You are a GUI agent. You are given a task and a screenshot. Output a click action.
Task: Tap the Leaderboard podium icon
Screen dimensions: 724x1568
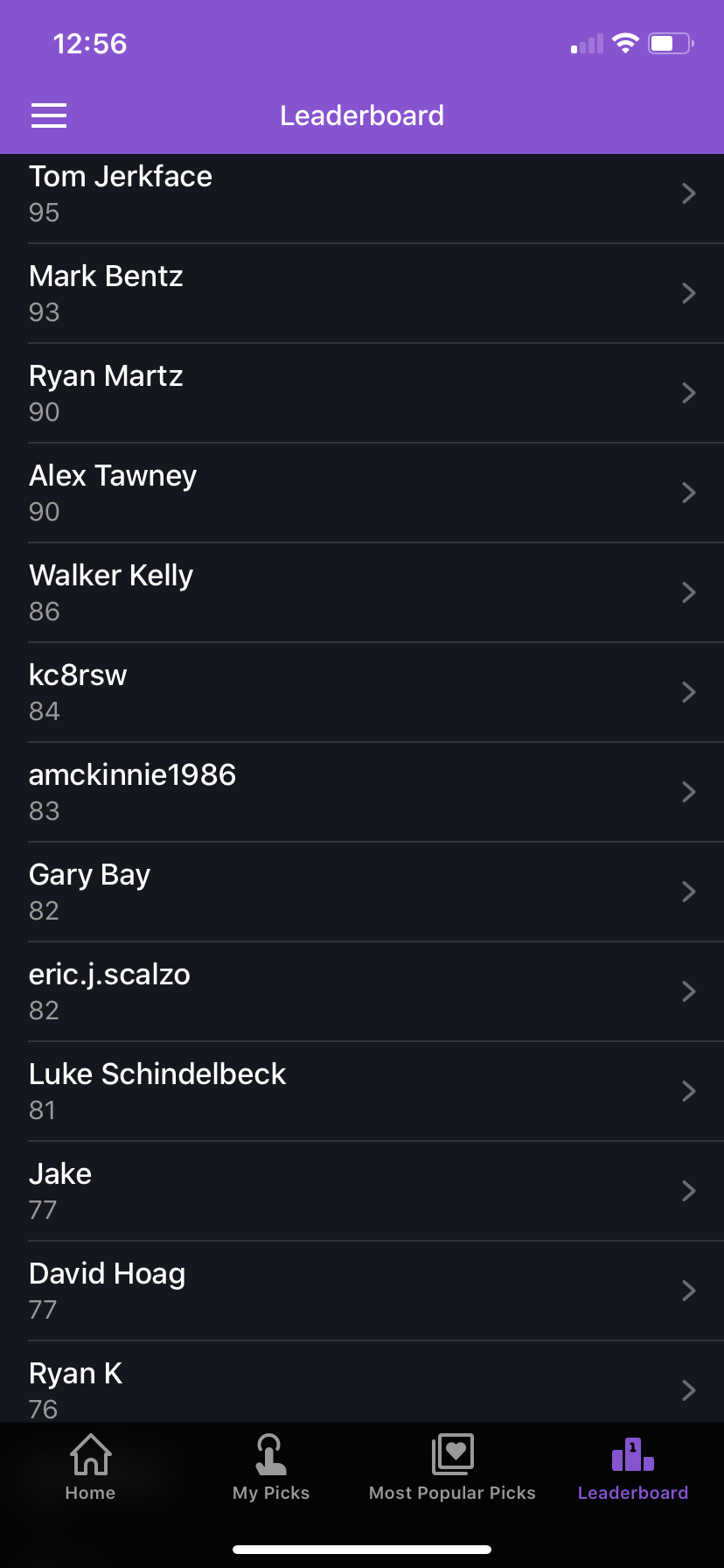click(632, 1454)
